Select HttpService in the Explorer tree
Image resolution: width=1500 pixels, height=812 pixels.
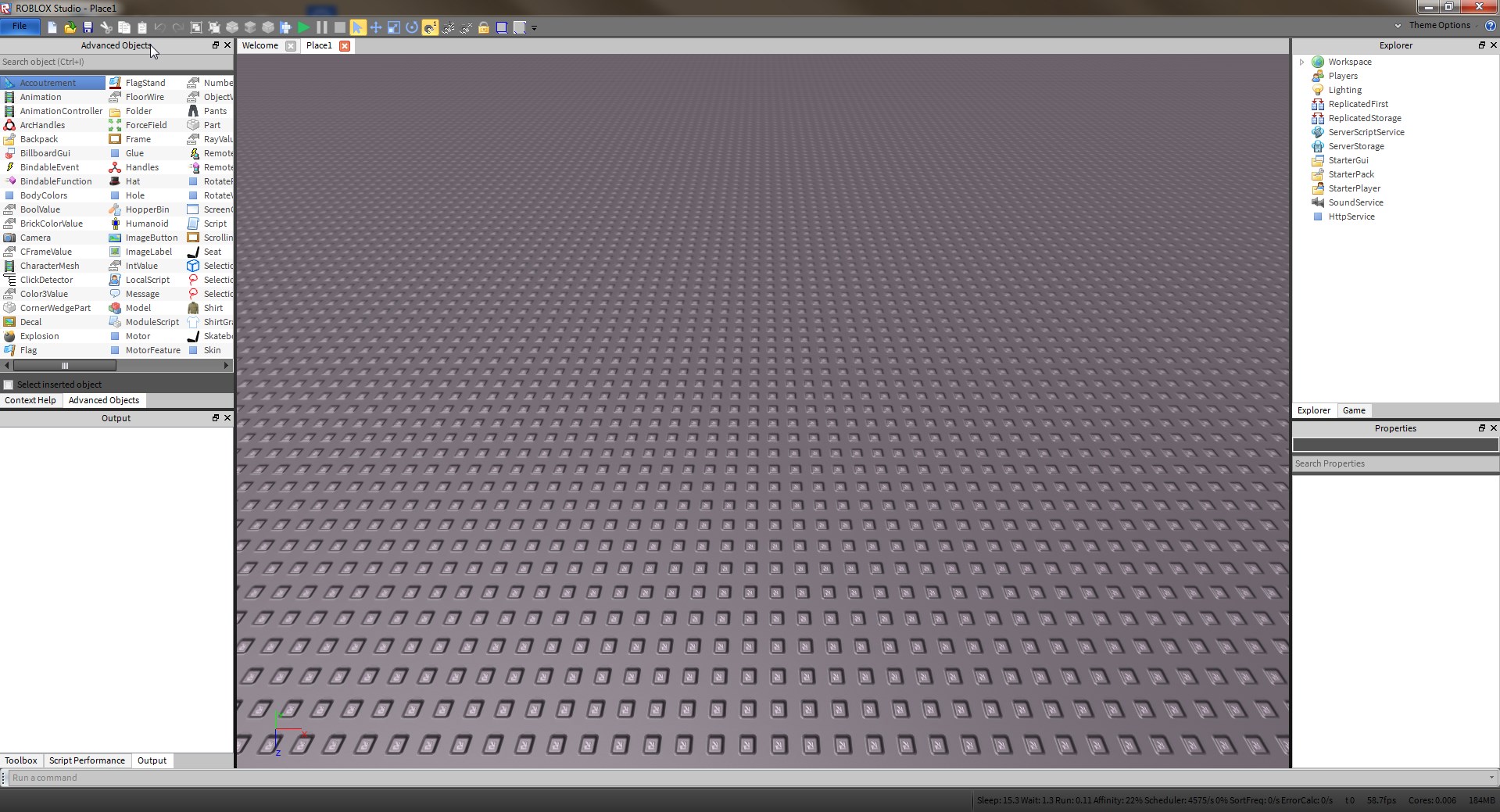[1351, 216]
